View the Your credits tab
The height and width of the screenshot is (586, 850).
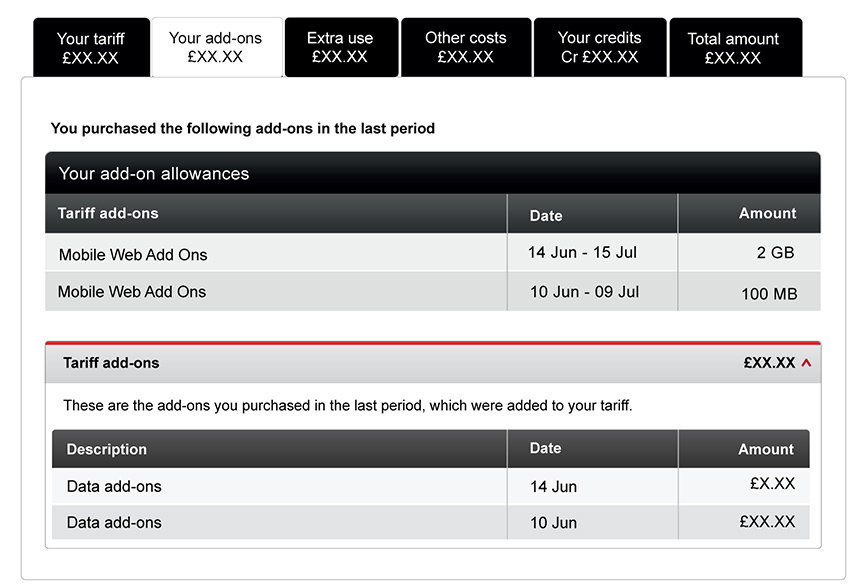pos(600,48)
